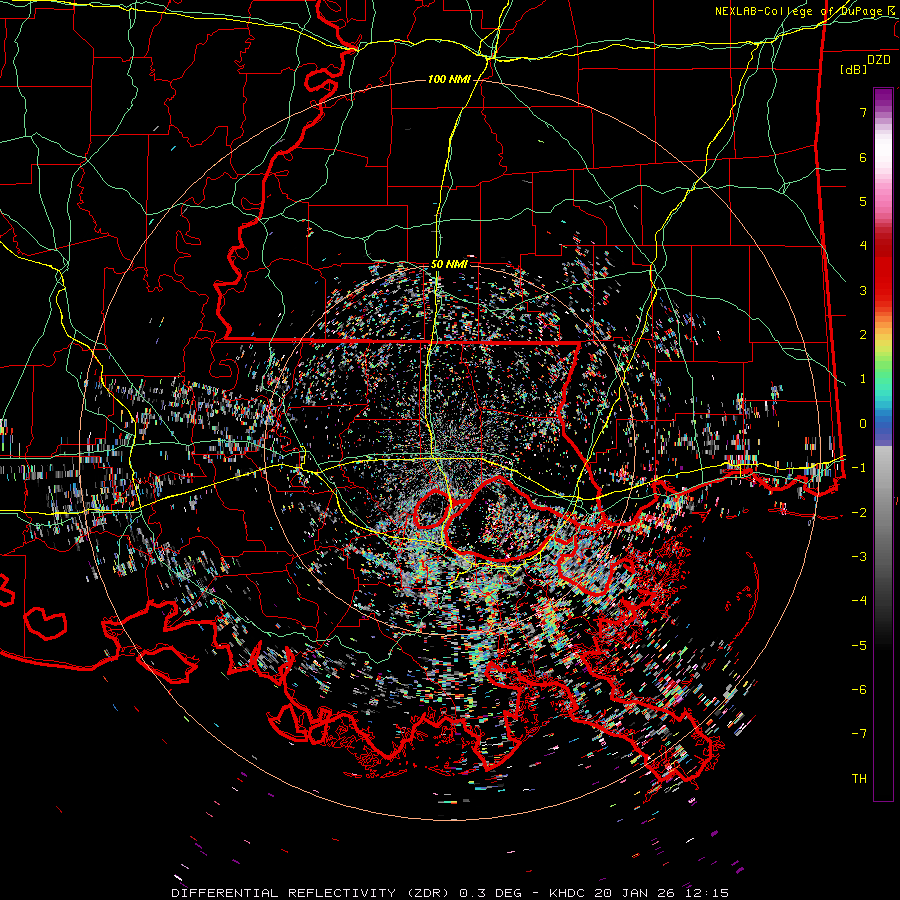Click the -1 value on color scale

click(859, 468)
